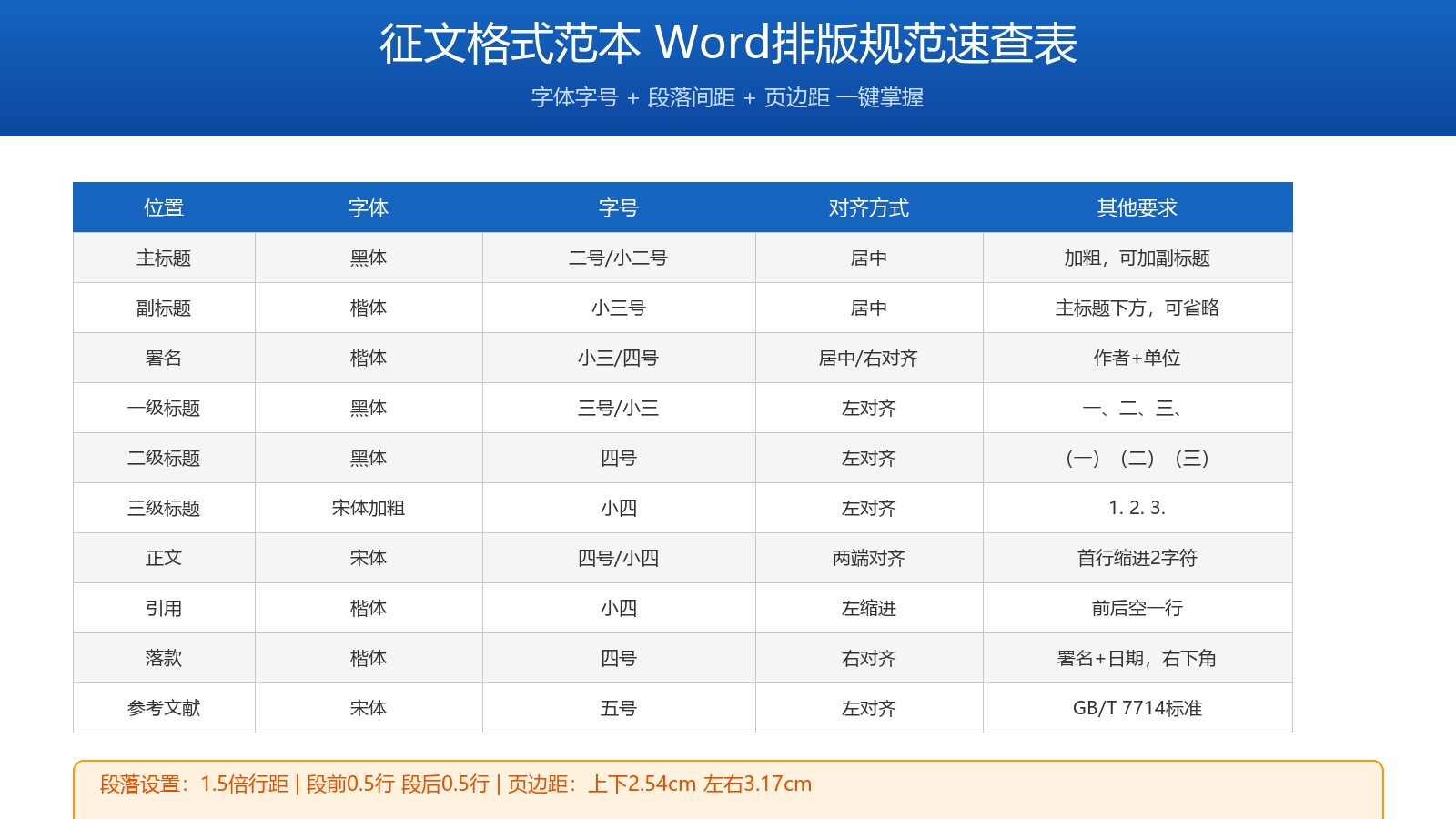Select 楷体 font cell in 落款 row
Screen dimensions: 1456x819
(369, 658)
